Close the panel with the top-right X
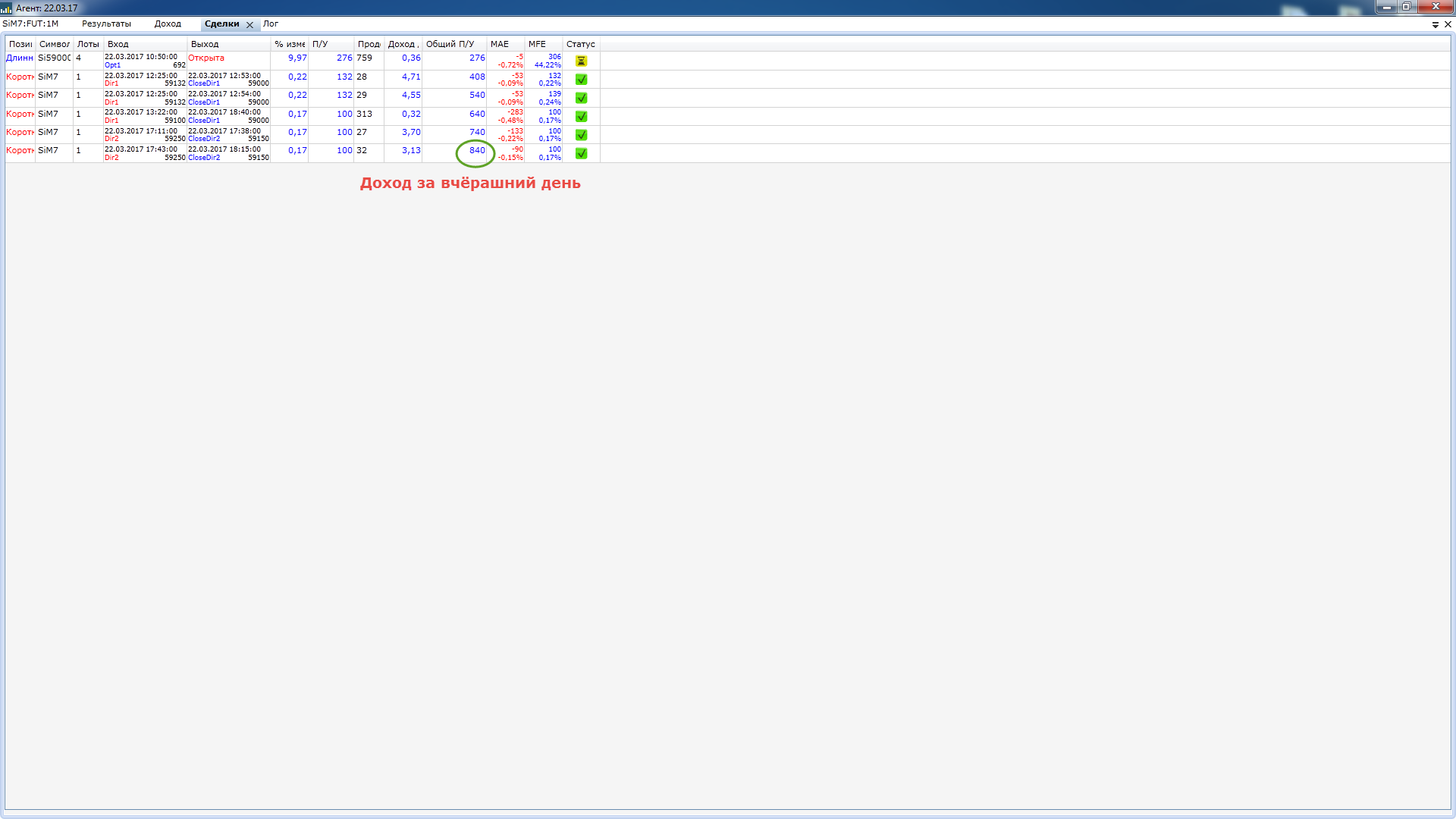Viewport: 1456px width, 819px height. coord(1448,24)
